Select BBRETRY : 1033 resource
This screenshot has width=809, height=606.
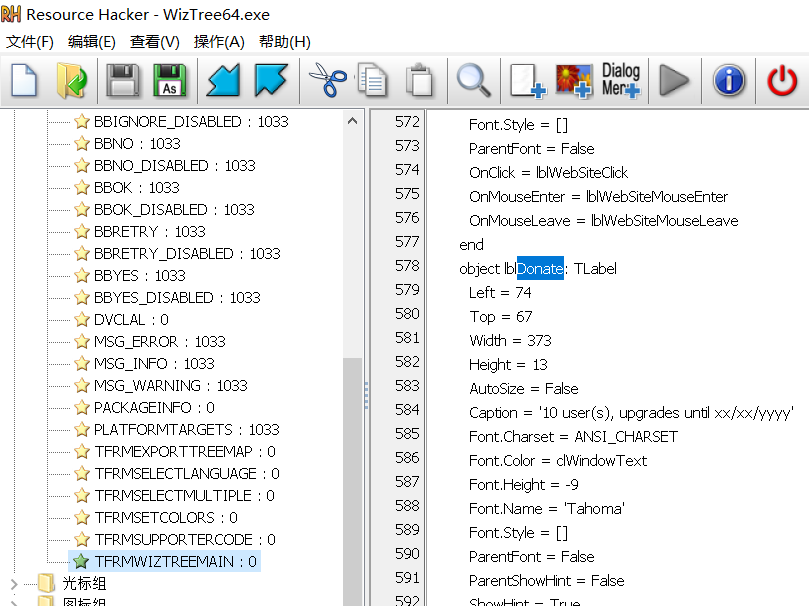click(149, 232)
